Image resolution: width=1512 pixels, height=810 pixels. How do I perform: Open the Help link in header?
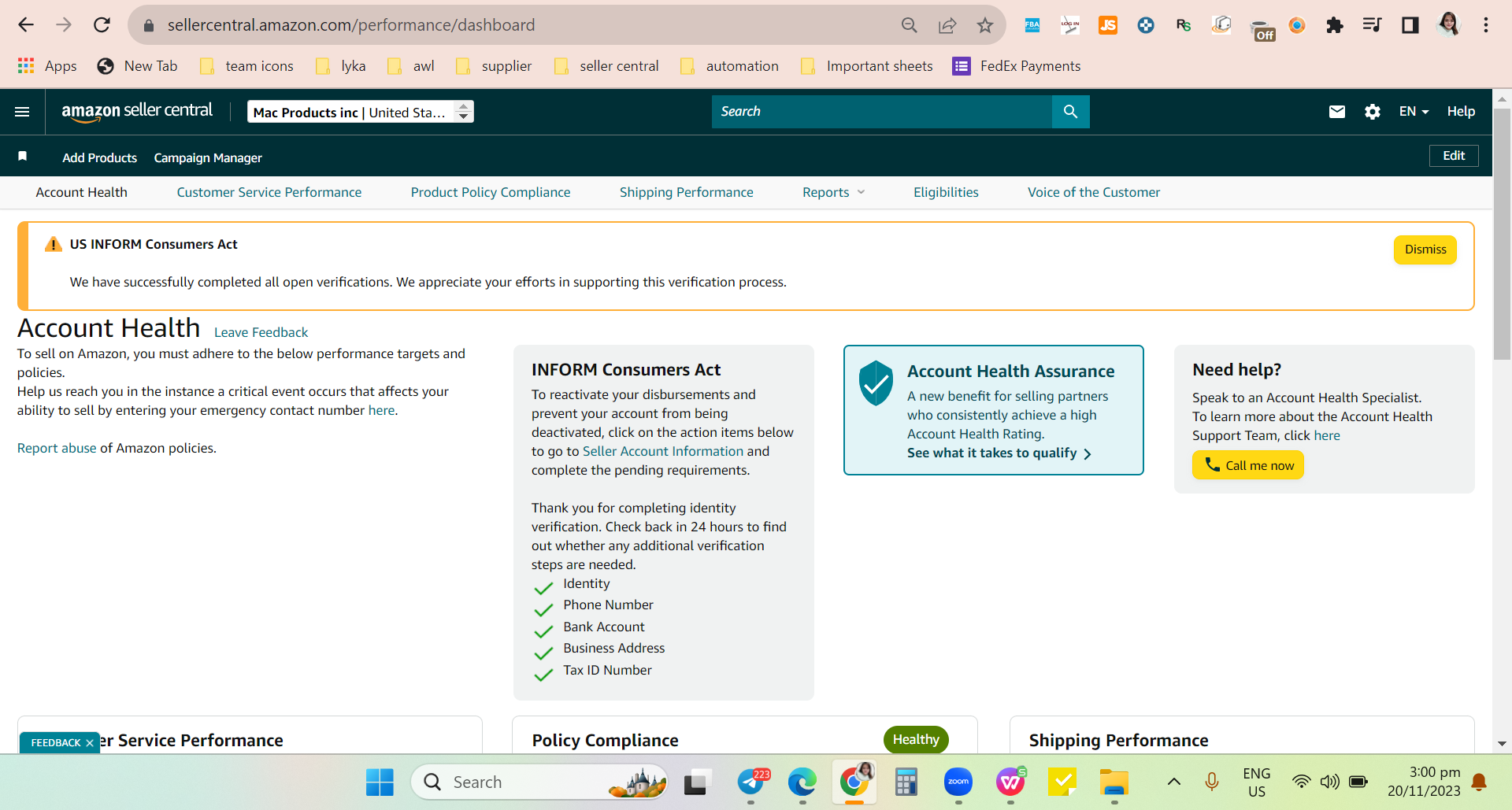(1461, 112)
